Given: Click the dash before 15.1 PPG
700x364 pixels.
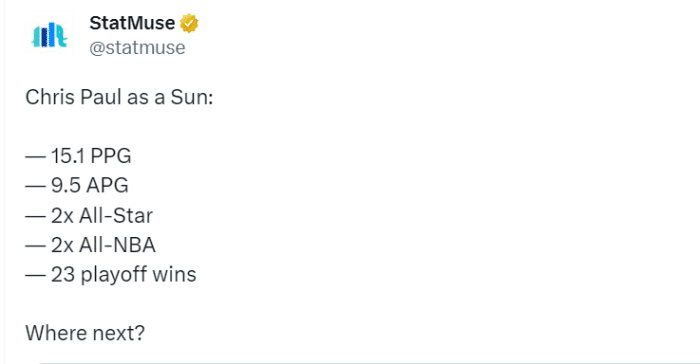Looking at the screenshot, I should 35,157.
